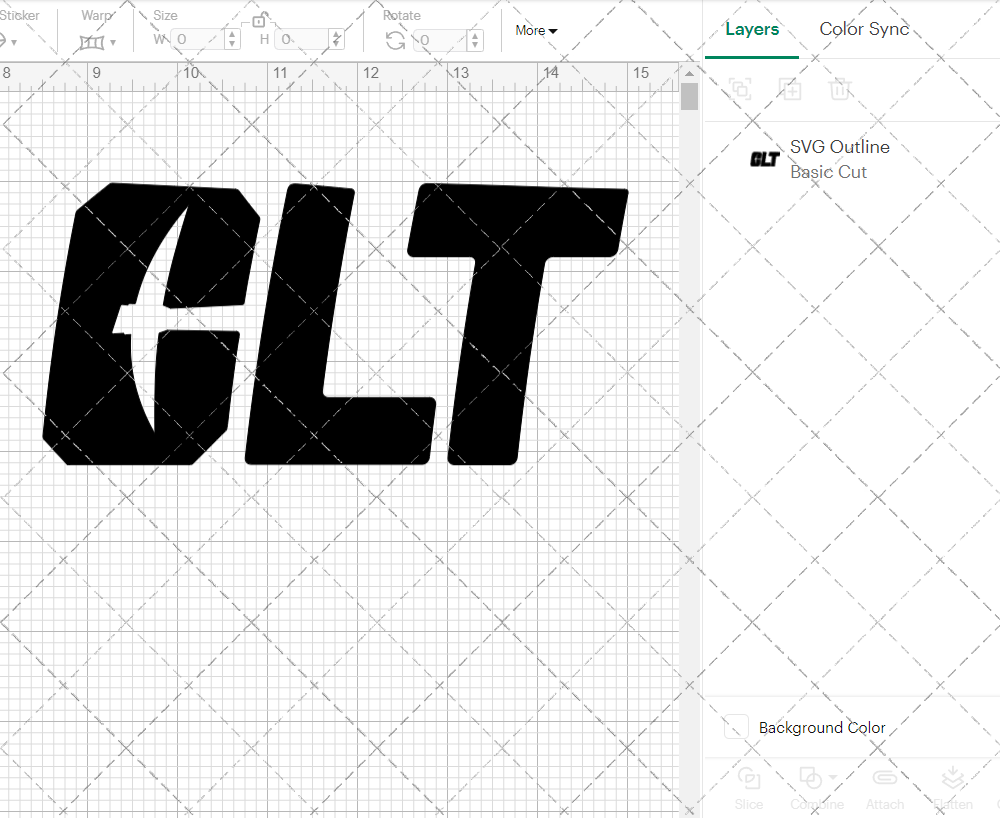Click the Group layers icon
This screenshot has width=1000, height=818.
click(x=740, y=89)
